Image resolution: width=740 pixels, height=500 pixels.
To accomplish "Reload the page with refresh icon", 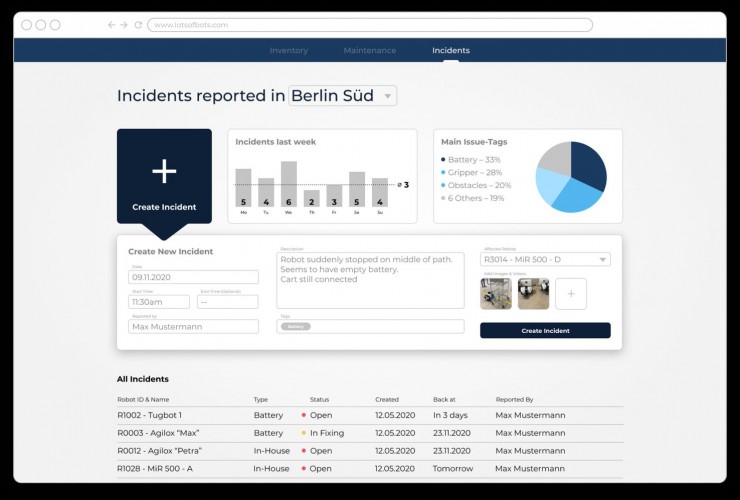I will (x=137, y=25).
